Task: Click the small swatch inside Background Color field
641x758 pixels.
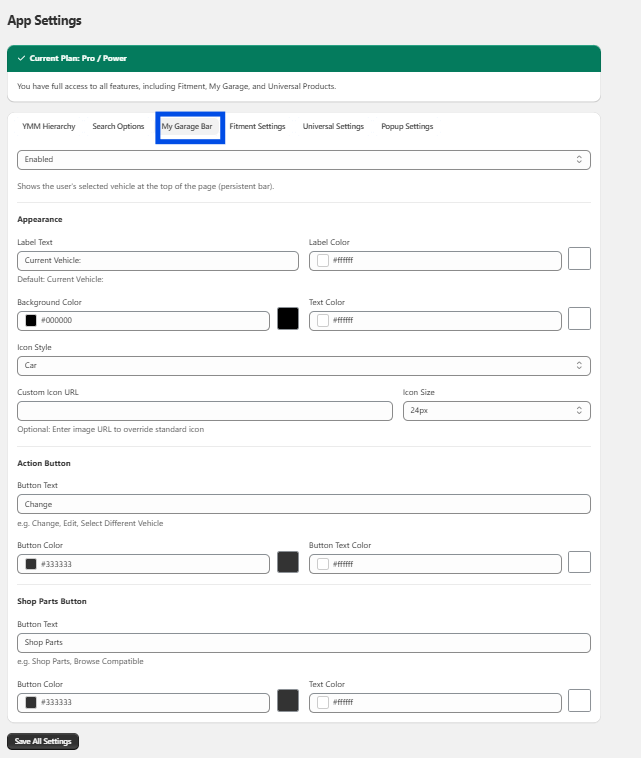Action: (31, 321)
